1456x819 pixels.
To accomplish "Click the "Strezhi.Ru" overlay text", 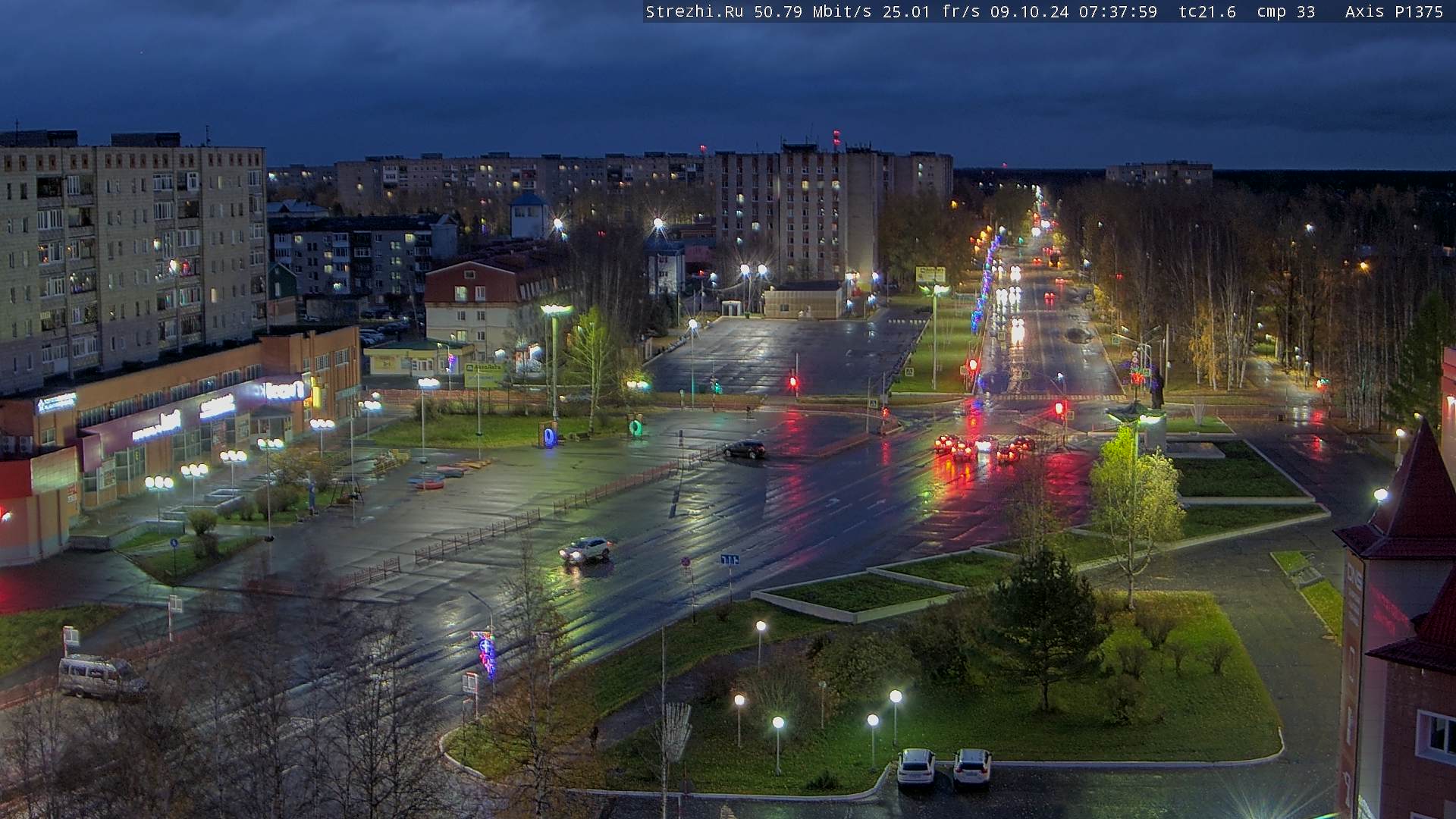I will (694, 11).
